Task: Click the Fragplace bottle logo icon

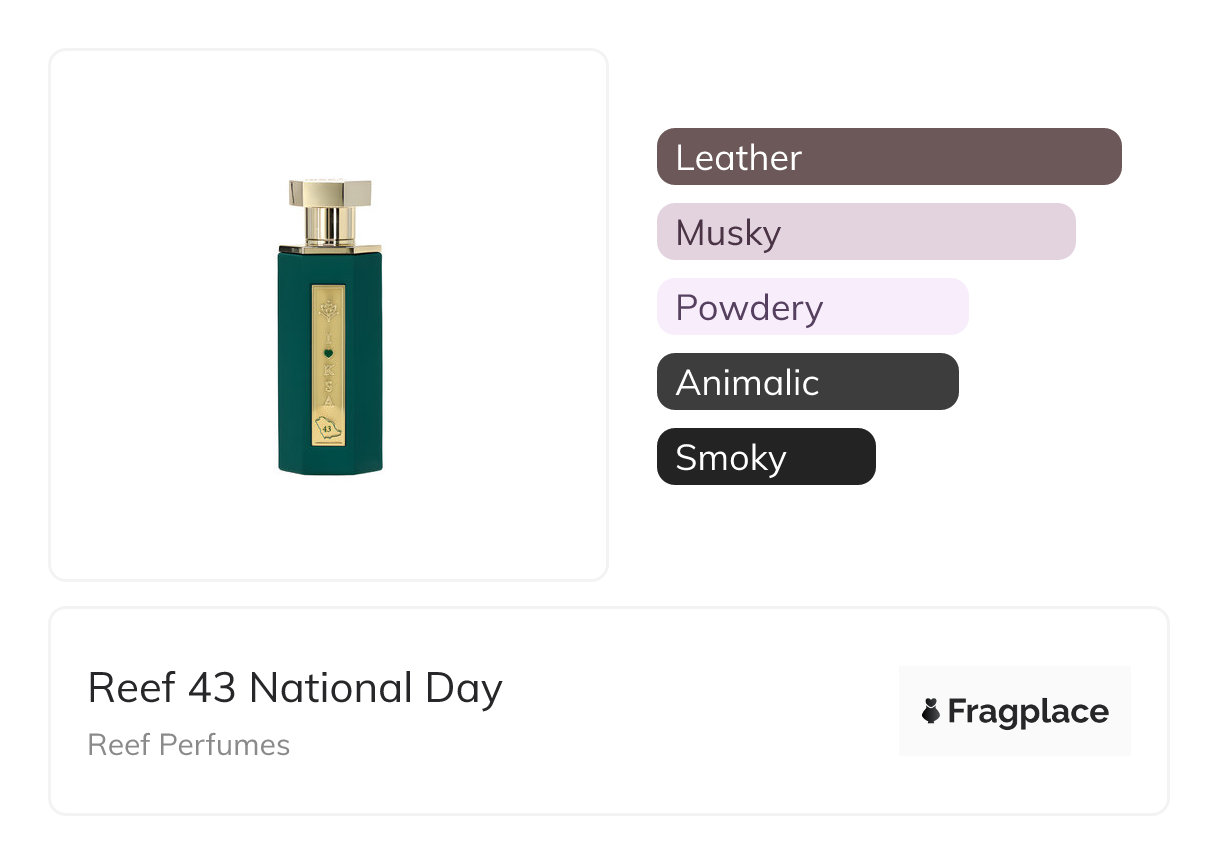Action: click(x=931, y=711)
